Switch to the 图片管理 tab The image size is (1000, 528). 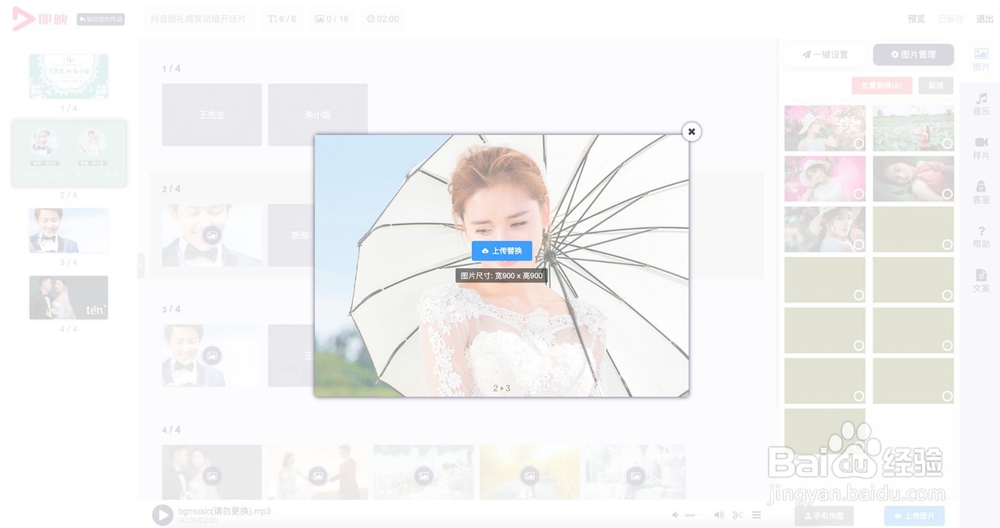tap(913, 55)
